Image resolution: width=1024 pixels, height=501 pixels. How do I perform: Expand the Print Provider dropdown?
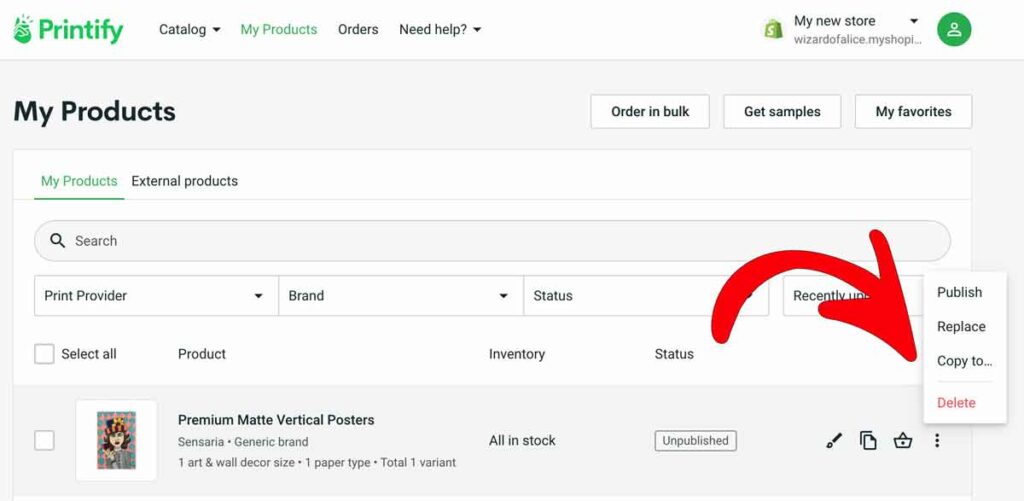coord(156,296)
